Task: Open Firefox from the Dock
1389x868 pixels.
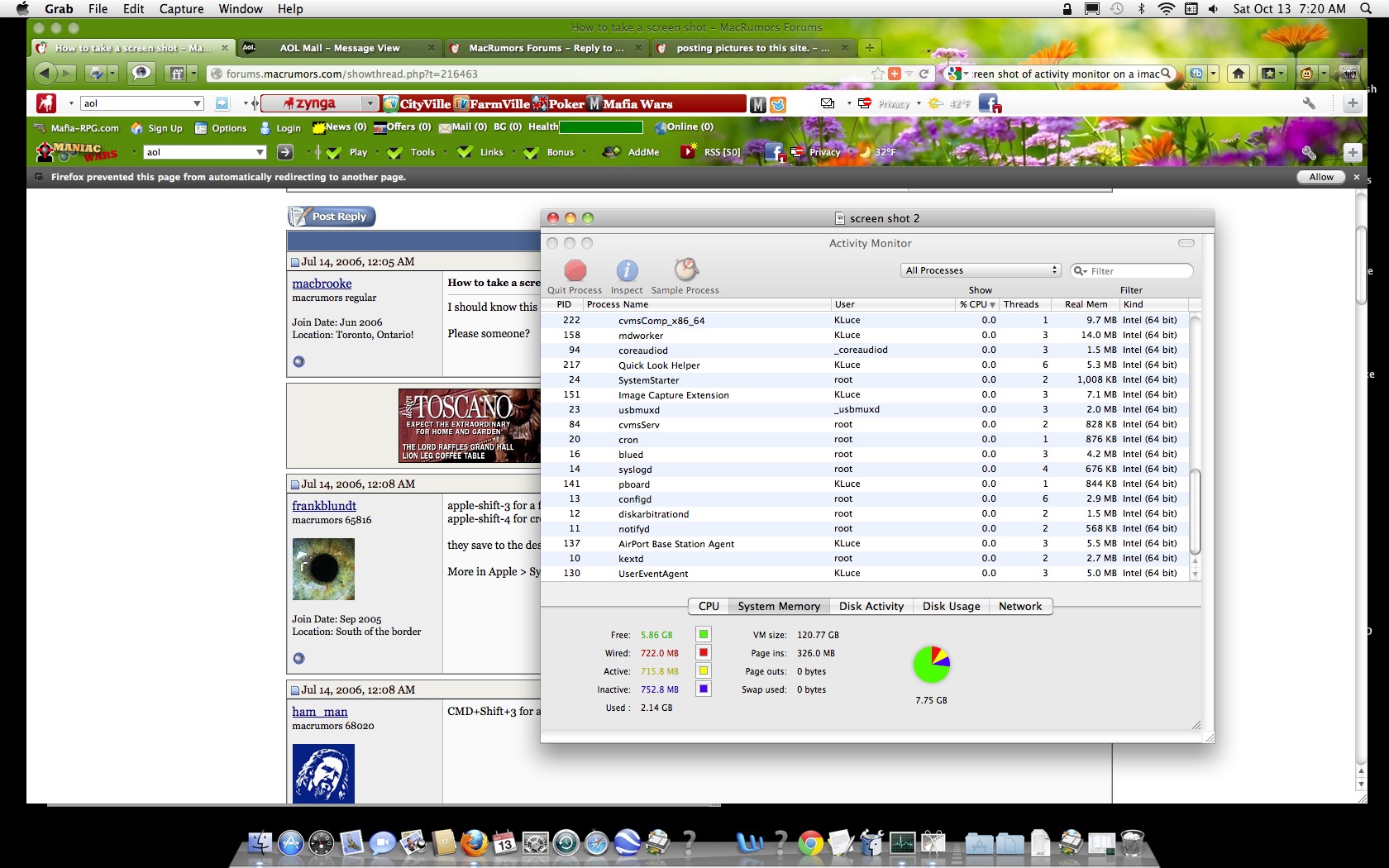Action: coord(474,842)
